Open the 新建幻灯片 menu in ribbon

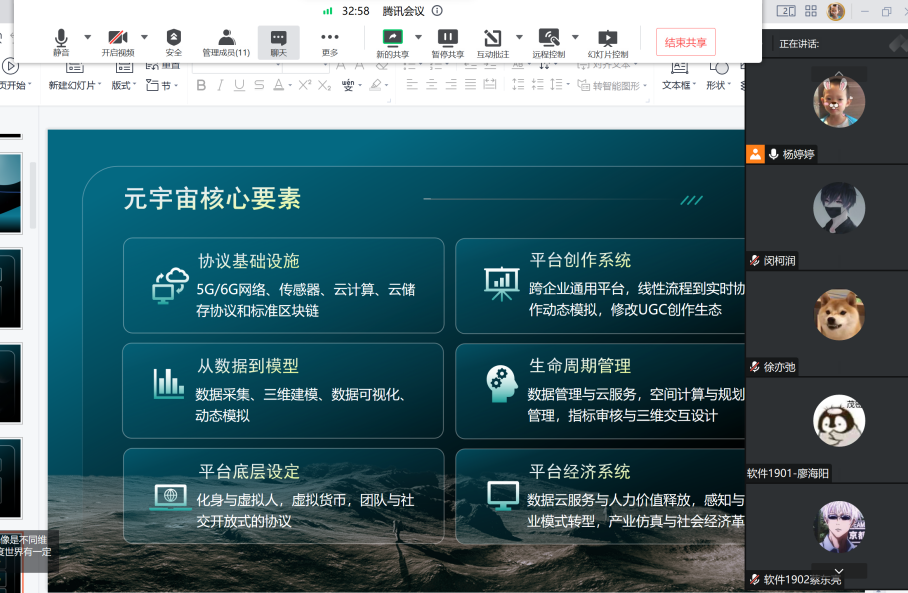(x=75, y=86)
